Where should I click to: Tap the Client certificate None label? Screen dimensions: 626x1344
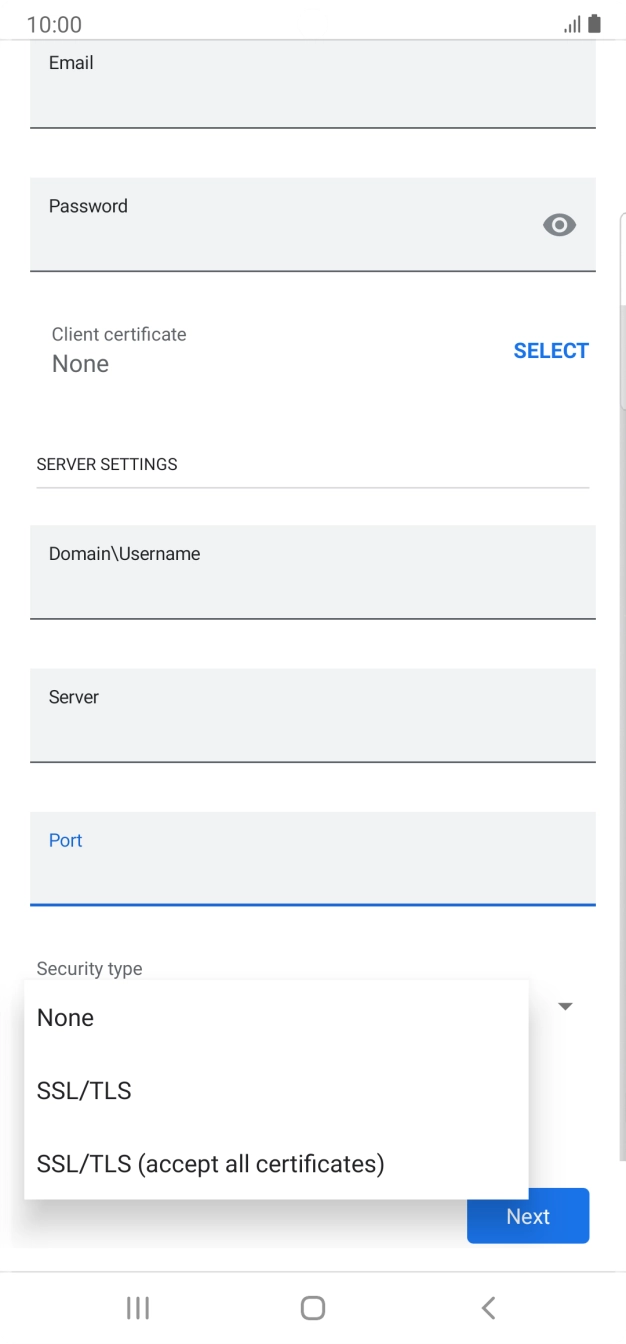79,364
